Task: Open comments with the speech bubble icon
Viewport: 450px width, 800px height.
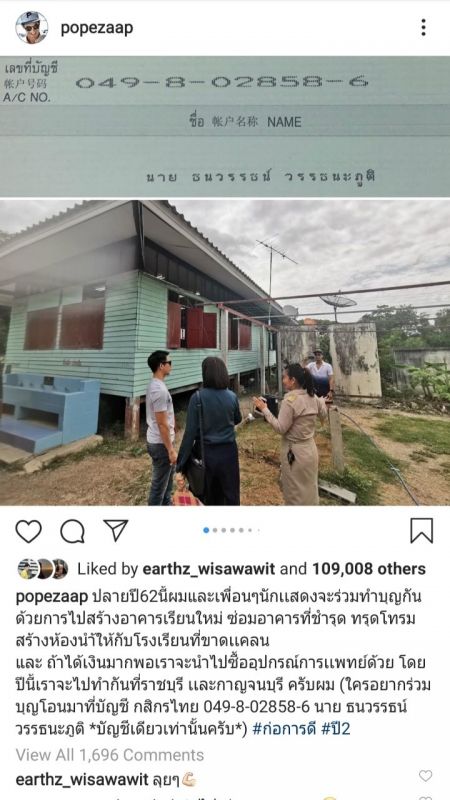Action: pos(72,531)
